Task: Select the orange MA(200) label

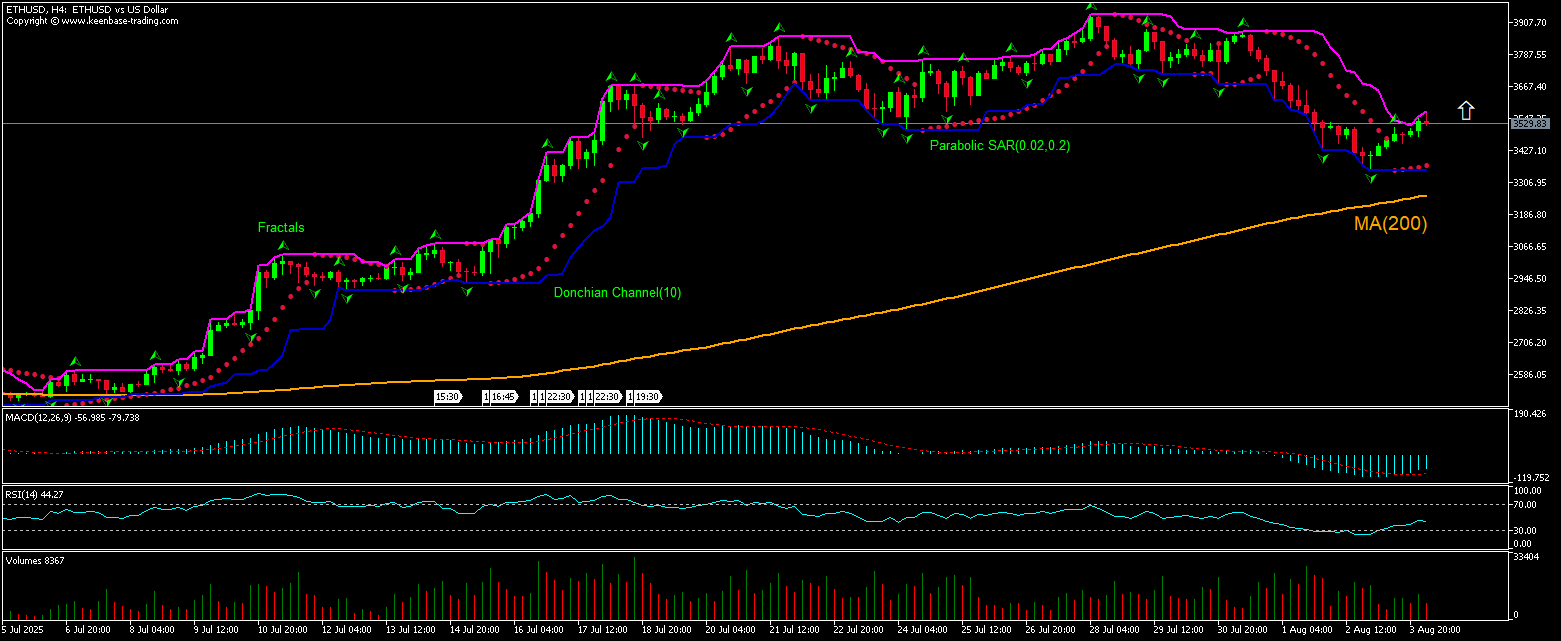Action: tap(1390, 224)
